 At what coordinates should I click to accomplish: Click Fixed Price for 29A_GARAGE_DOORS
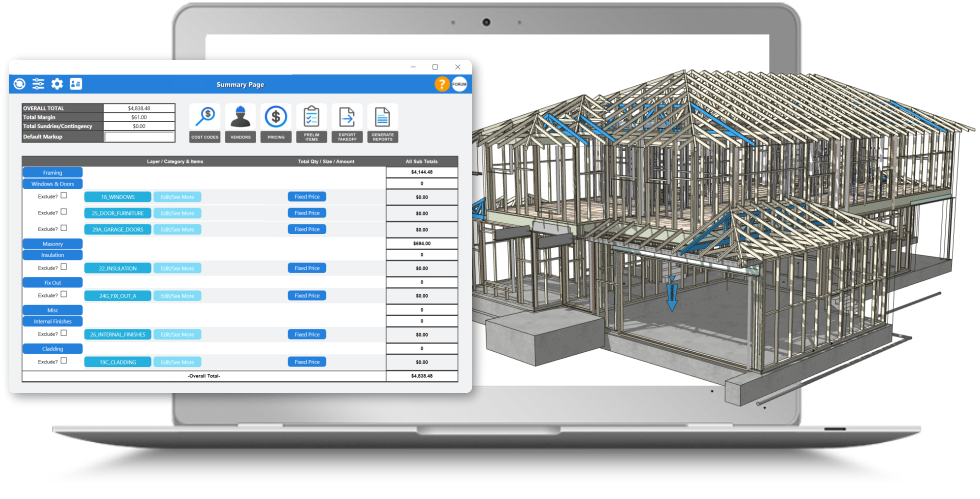pos(306,229)
